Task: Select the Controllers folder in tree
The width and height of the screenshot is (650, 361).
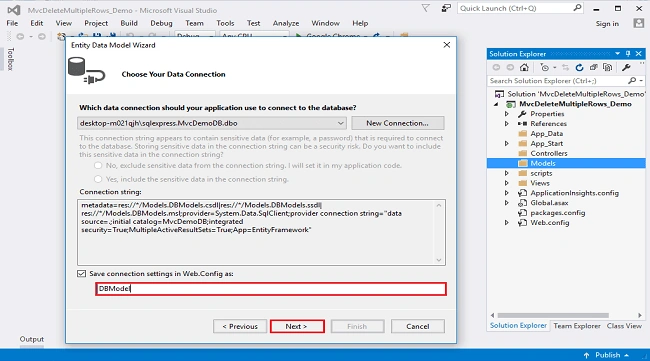Action: pyautogui.click(x=549, y=153)
